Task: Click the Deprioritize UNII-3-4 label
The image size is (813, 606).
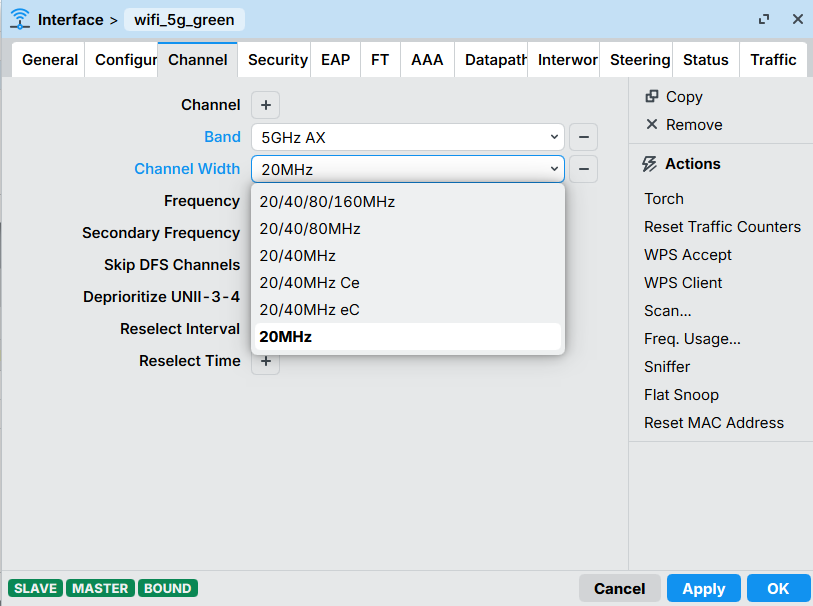Action: [x=161, y=297]
